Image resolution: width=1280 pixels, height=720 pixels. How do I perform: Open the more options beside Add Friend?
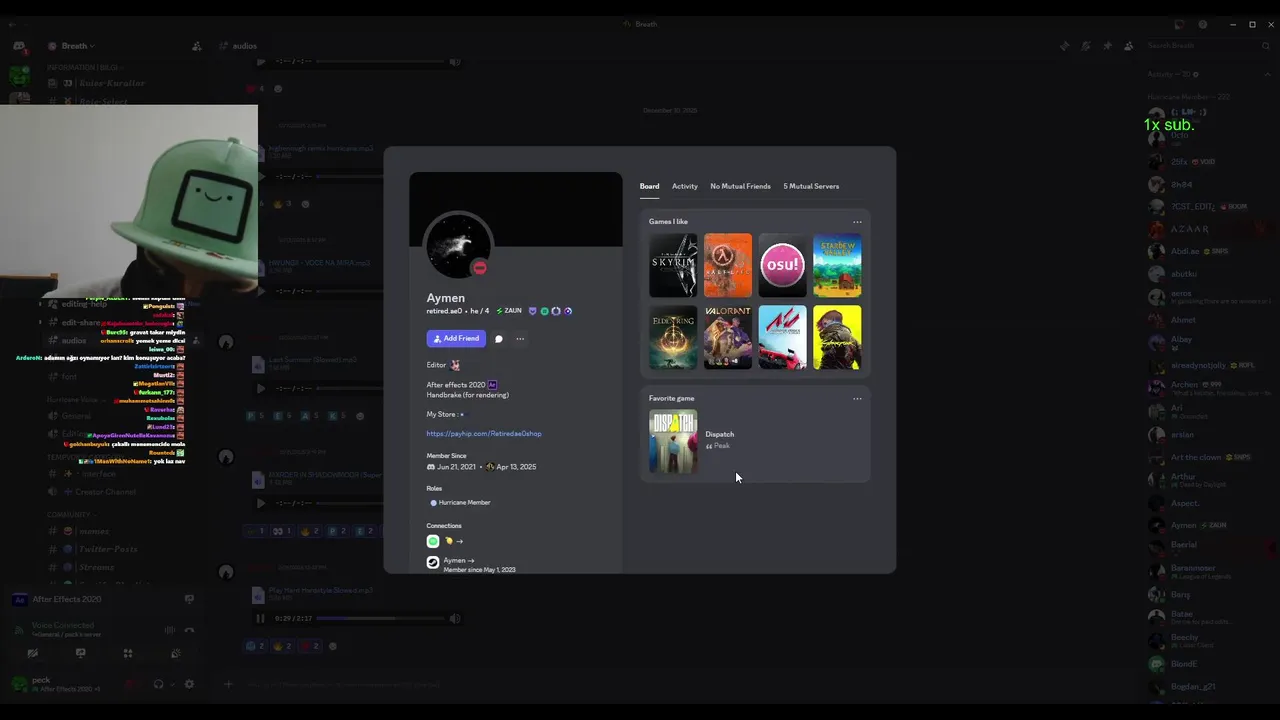(x=520, y=339)
